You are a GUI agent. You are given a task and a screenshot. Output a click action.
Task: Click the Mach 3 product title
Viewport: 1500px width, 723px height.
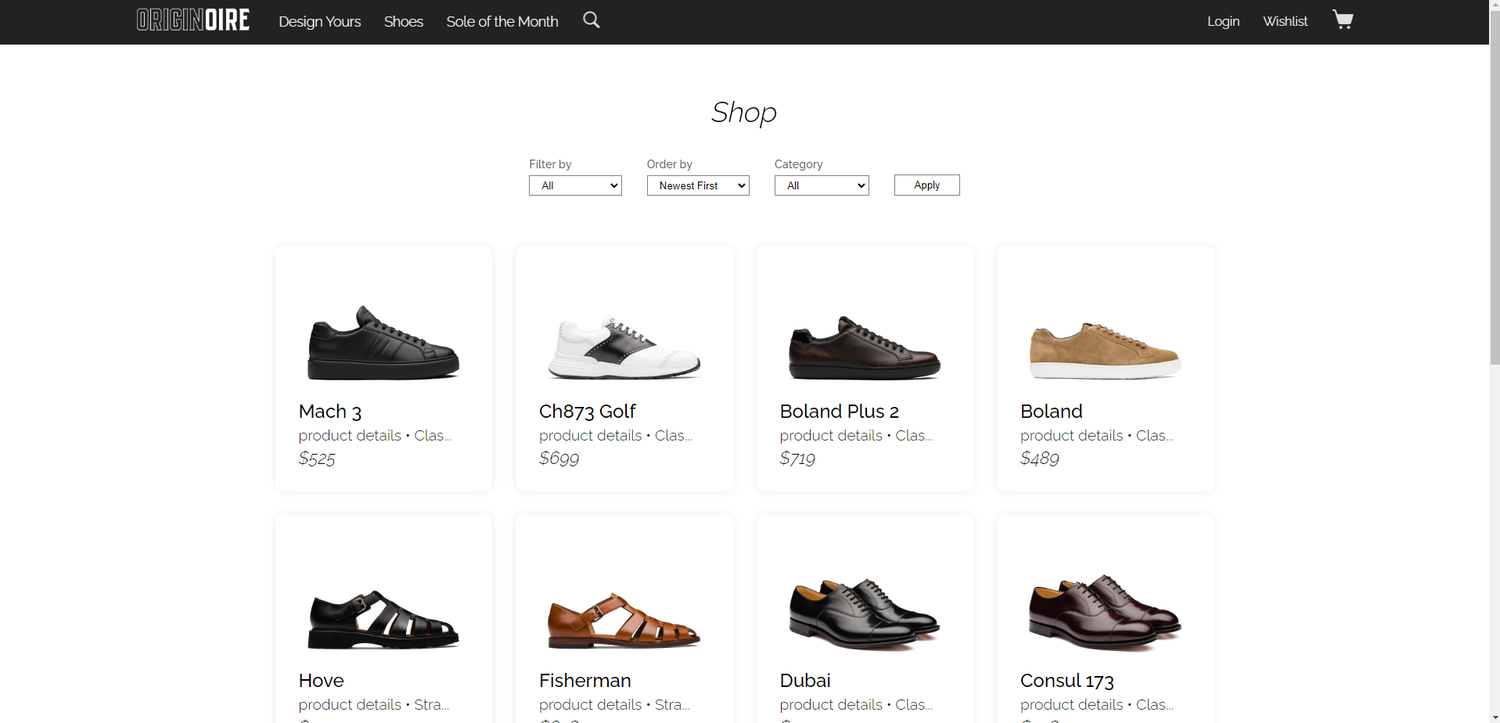point(330,411)
